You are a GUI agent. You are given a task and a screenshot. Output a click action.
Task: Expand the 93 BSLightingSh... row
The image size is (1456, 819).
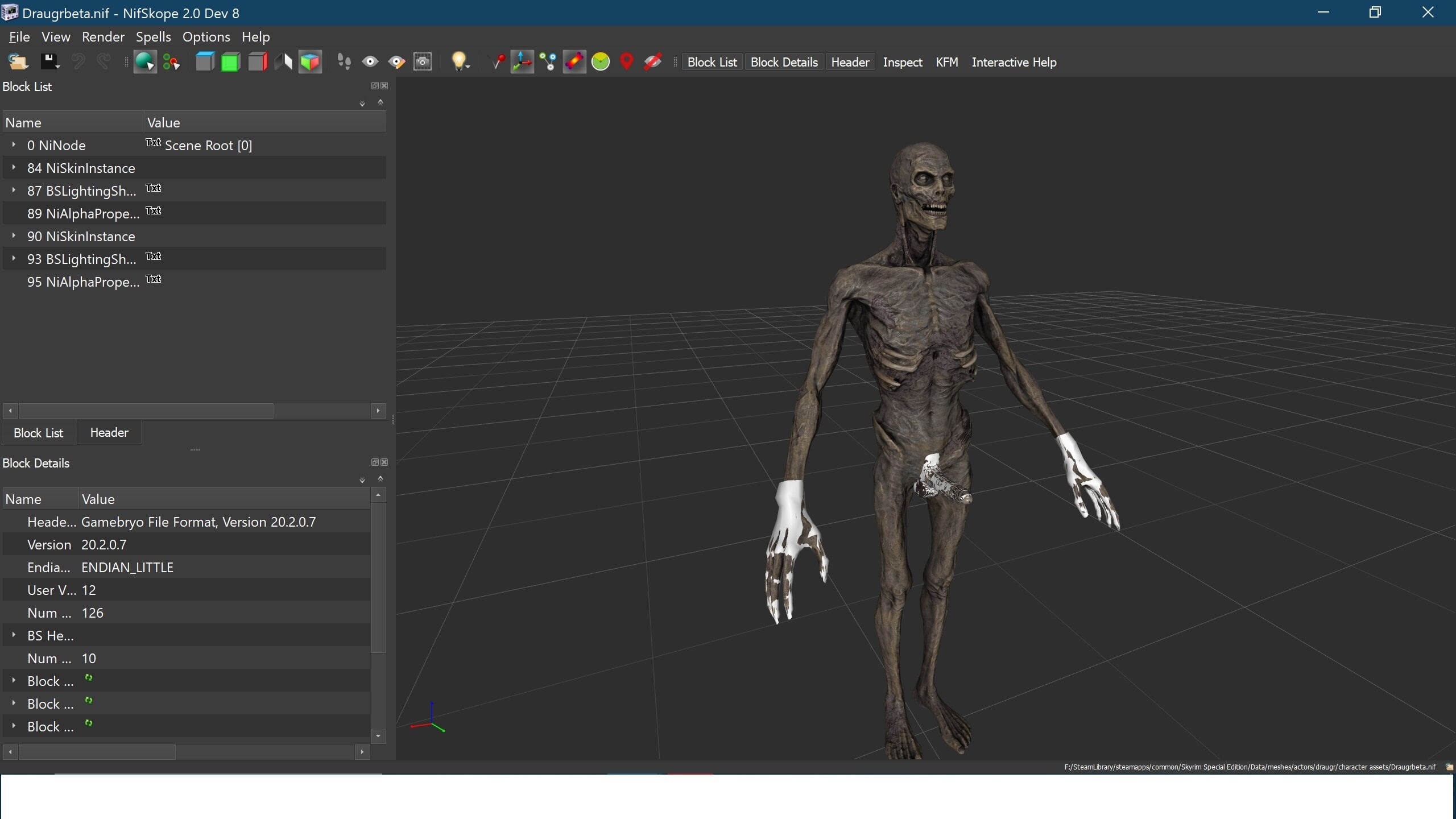click(14, 259)
